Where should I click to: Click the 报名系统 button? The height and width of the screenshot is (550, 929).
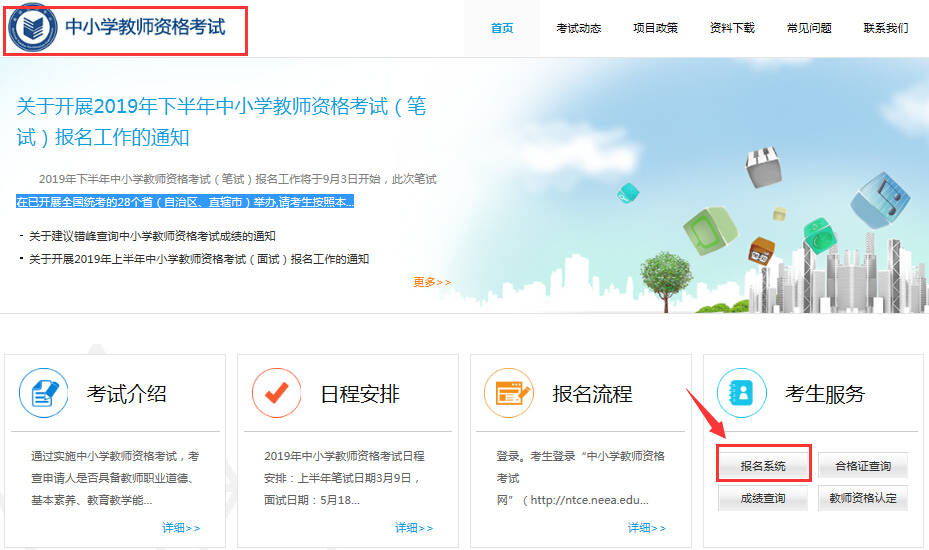pyautogui.click(x=763, y=465)
